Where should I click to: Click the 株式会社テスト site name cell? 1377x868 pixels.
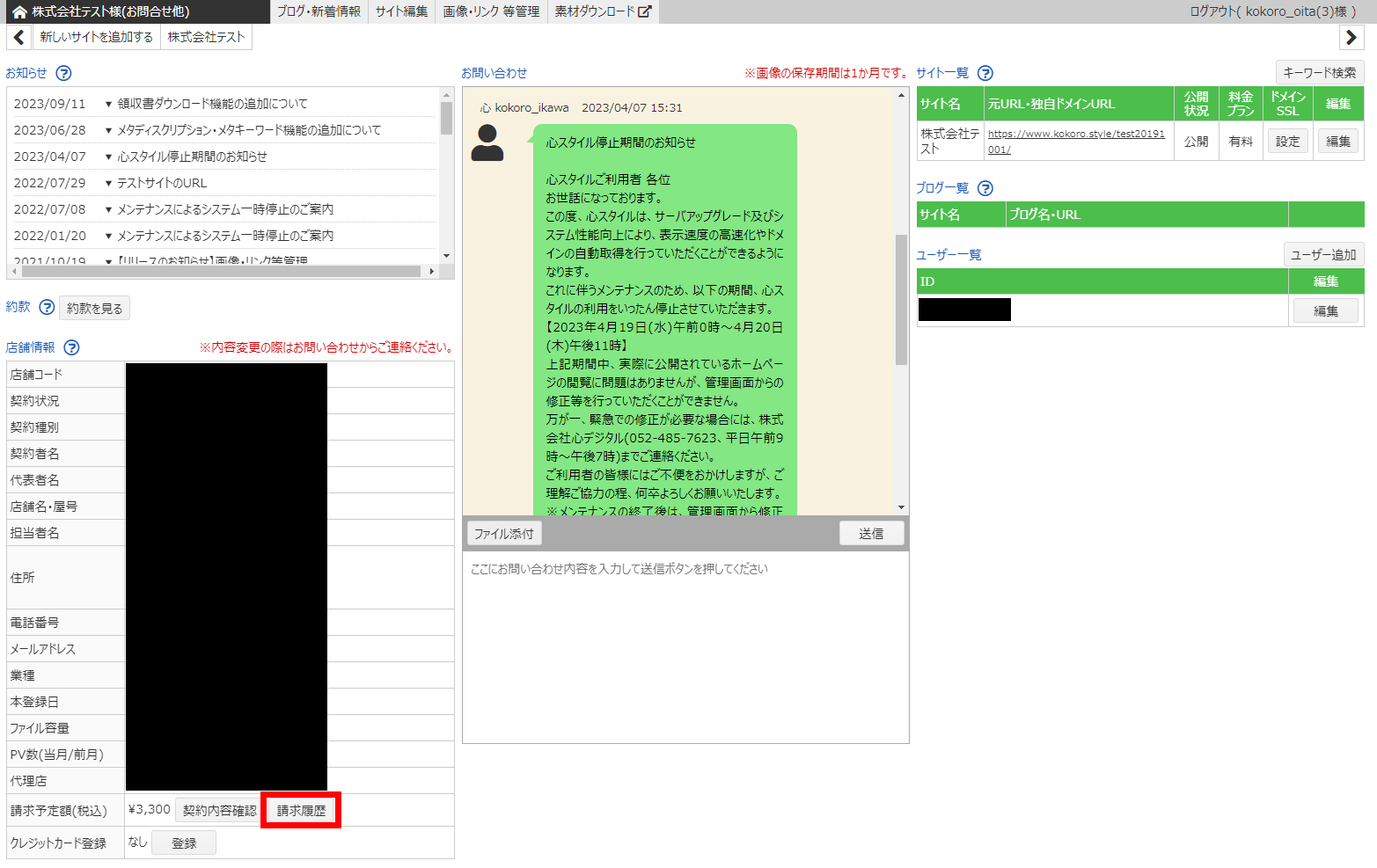tap(950, 142)
